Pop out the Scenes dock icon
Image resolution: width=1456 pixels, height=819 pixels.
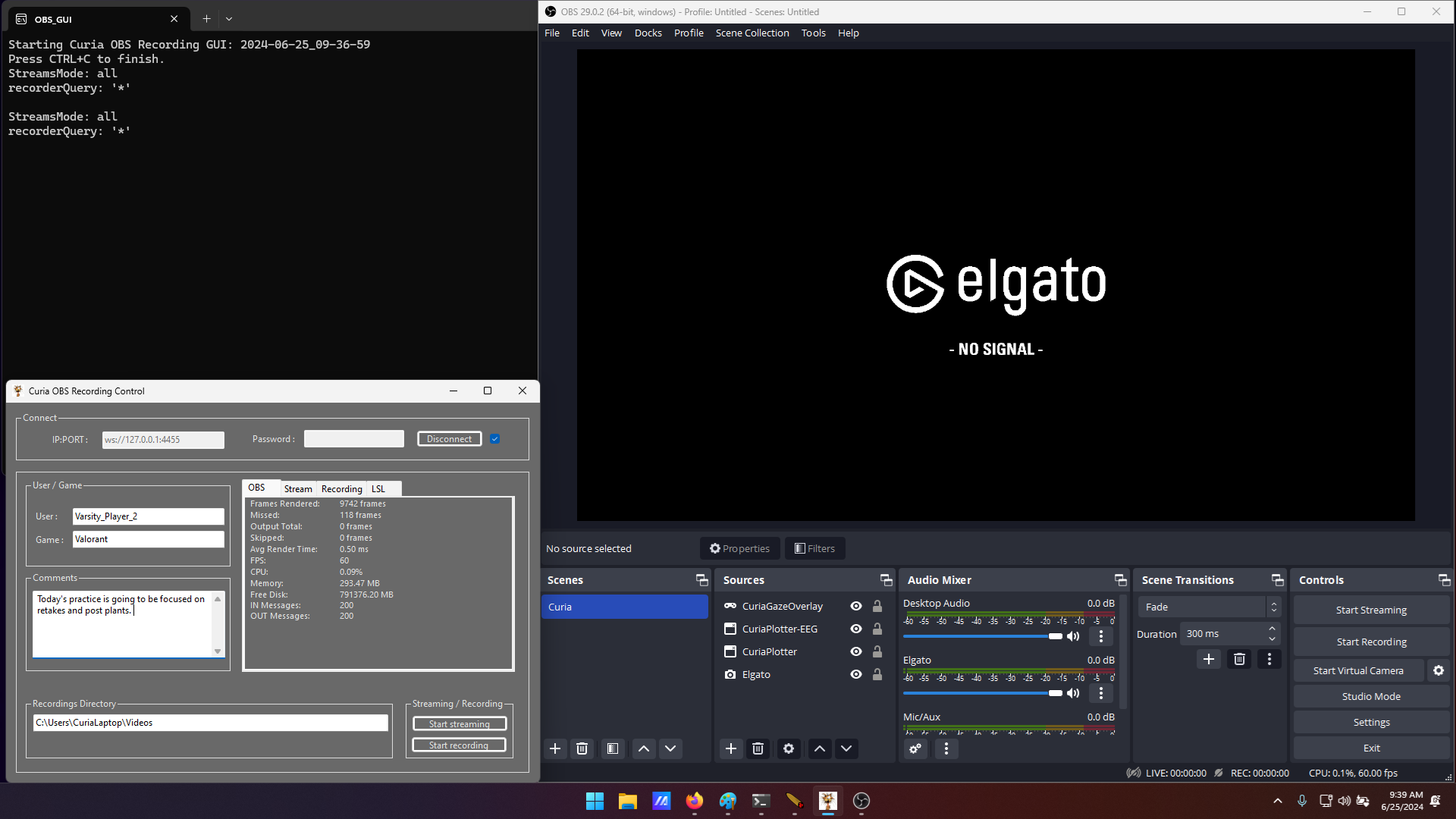click(x=702, y=580)
